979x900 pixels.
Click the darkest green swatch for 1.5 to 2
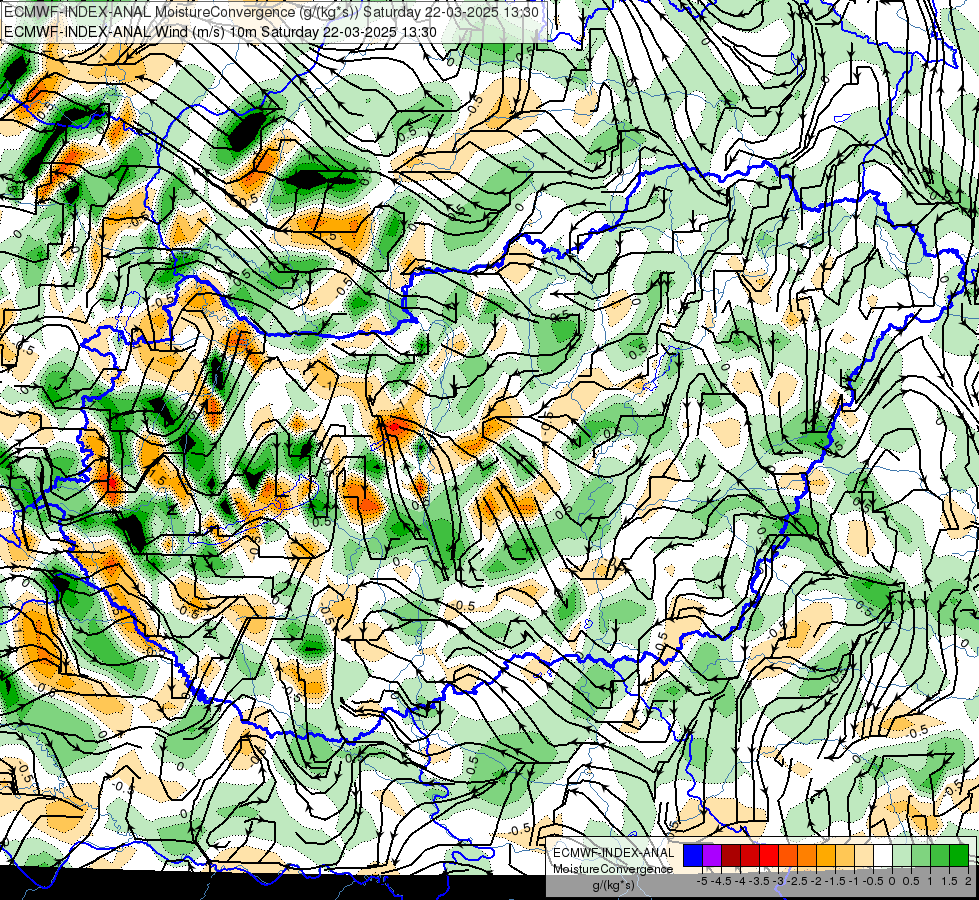pyautogui.click(x=959, y=856)
